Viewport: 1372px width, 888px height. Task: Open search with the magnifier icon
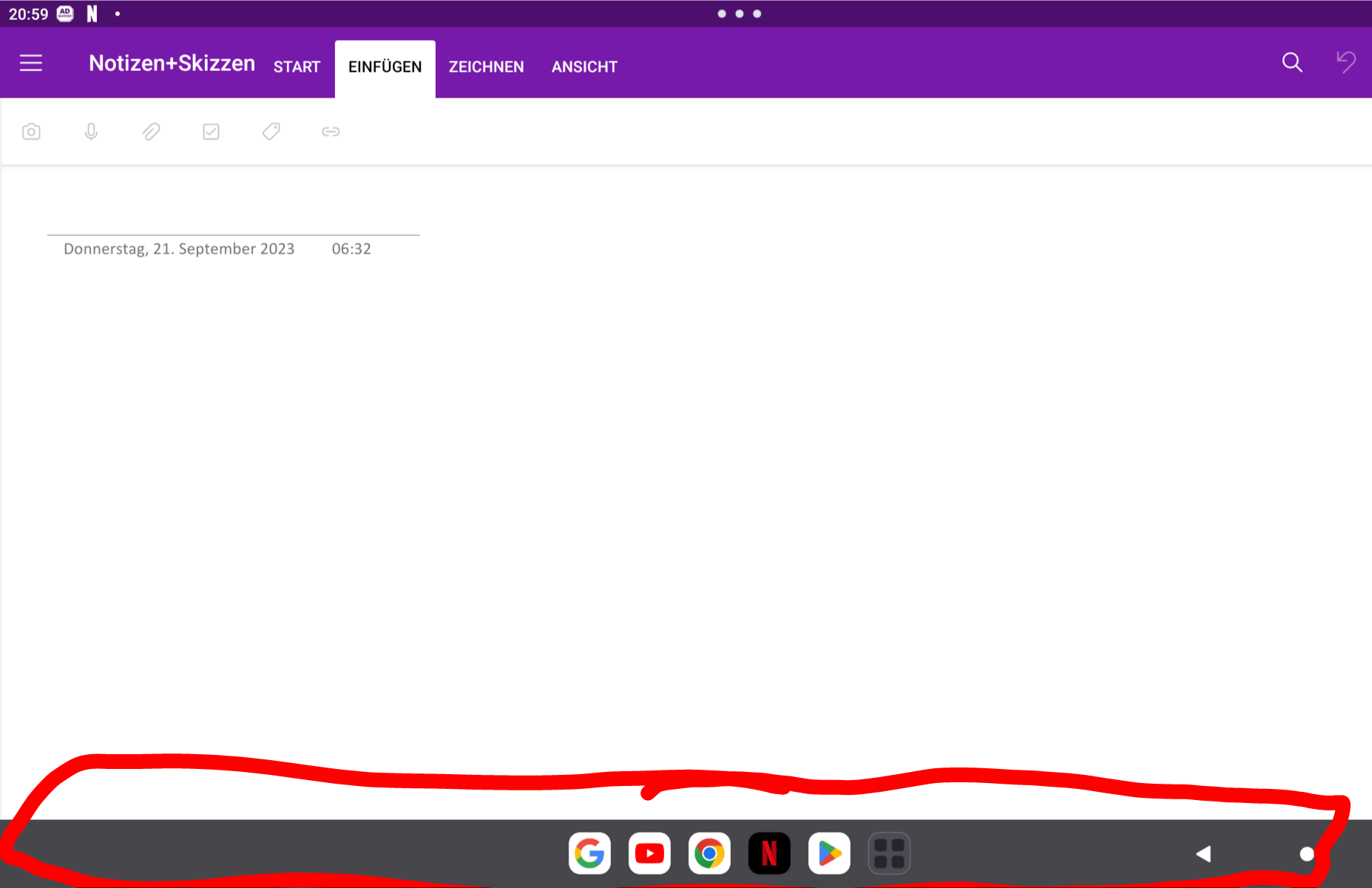[x=1291, y=63]
